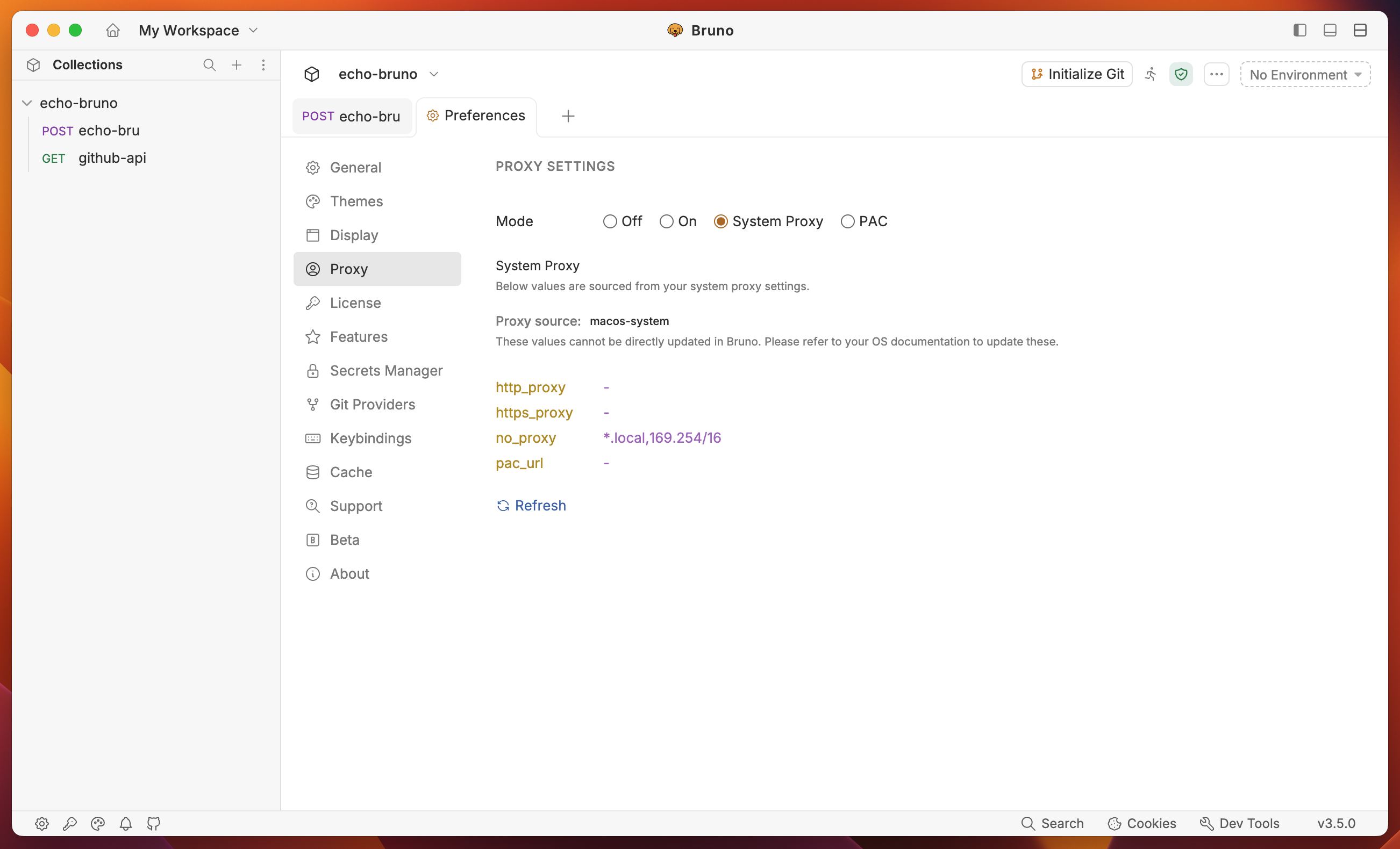This screenshot has width=1400, height=849.
Task: Set proxy mode to On
Action: 666,221
